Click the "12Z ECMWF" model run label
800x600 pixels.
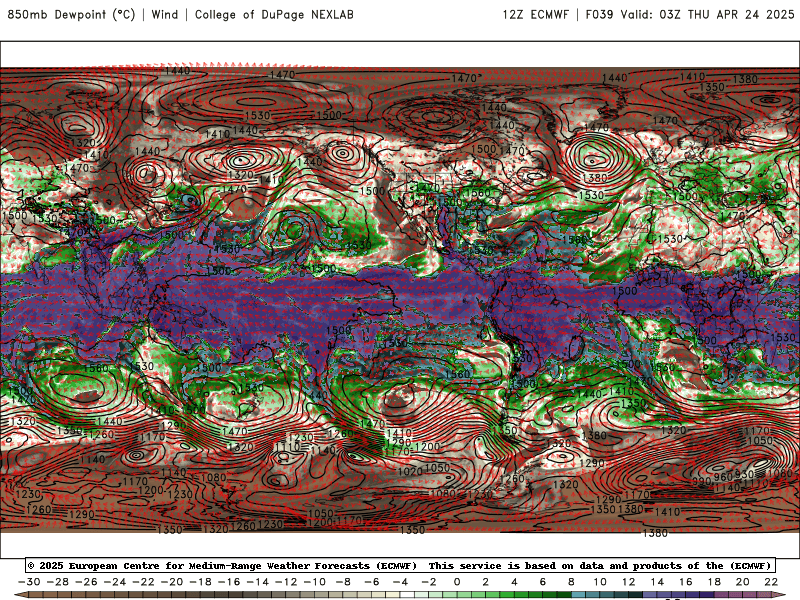[535, 15]
